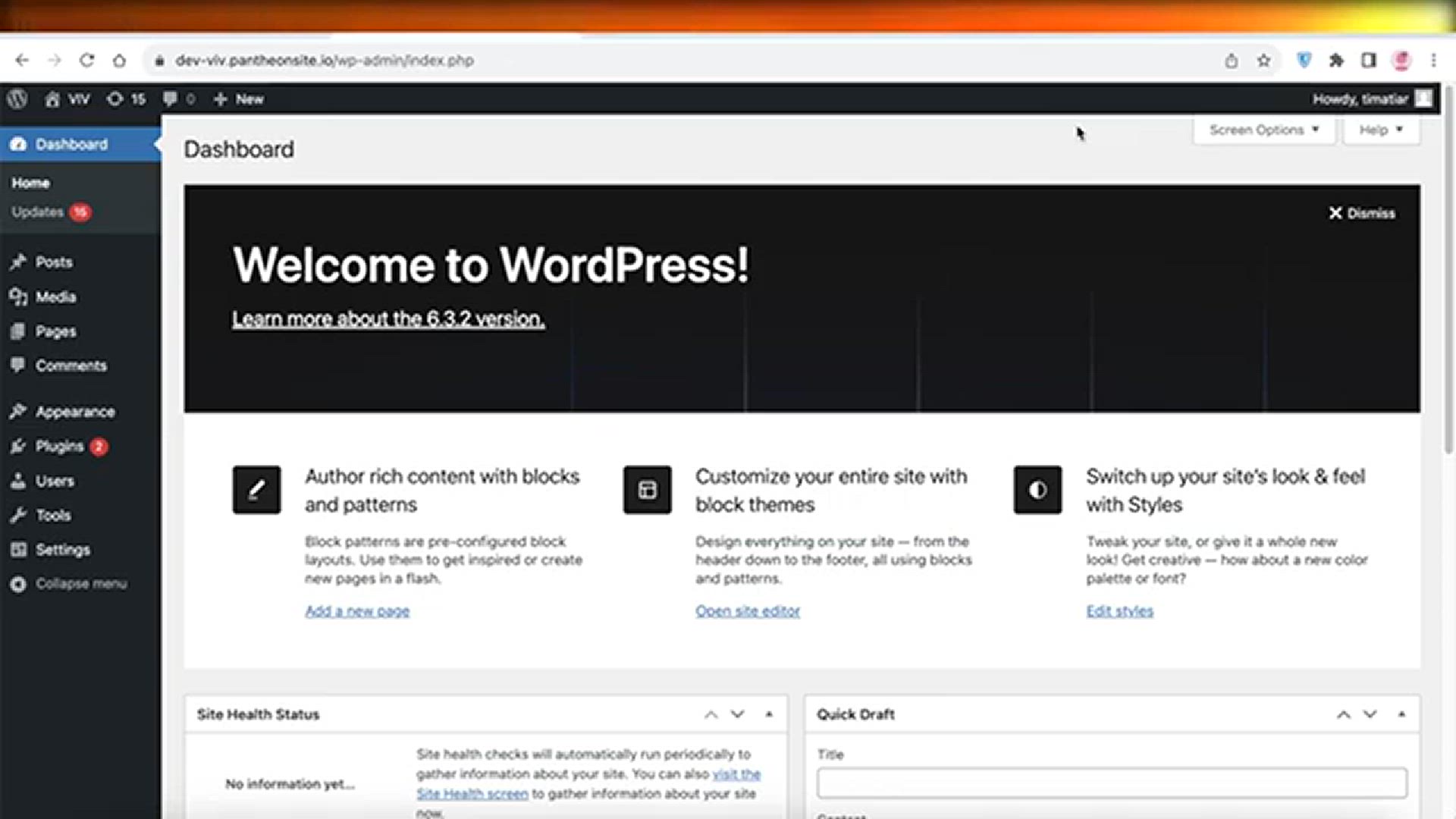Screen dimensions: 1456x819
Task: Open Learn more about 6.3.2 version link
Action: pos(388,318)
